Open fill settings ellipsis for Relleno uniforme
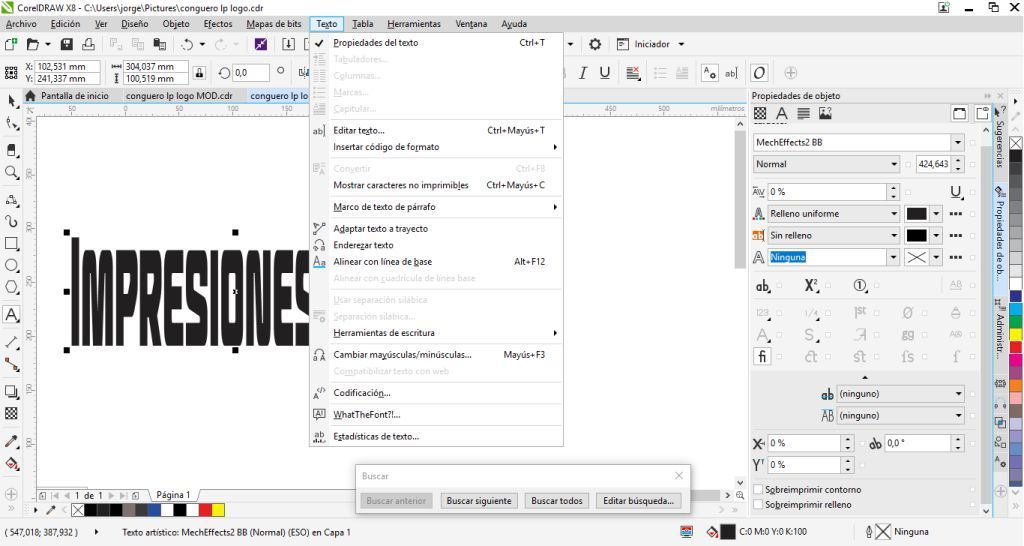 [x=955, y=214]
